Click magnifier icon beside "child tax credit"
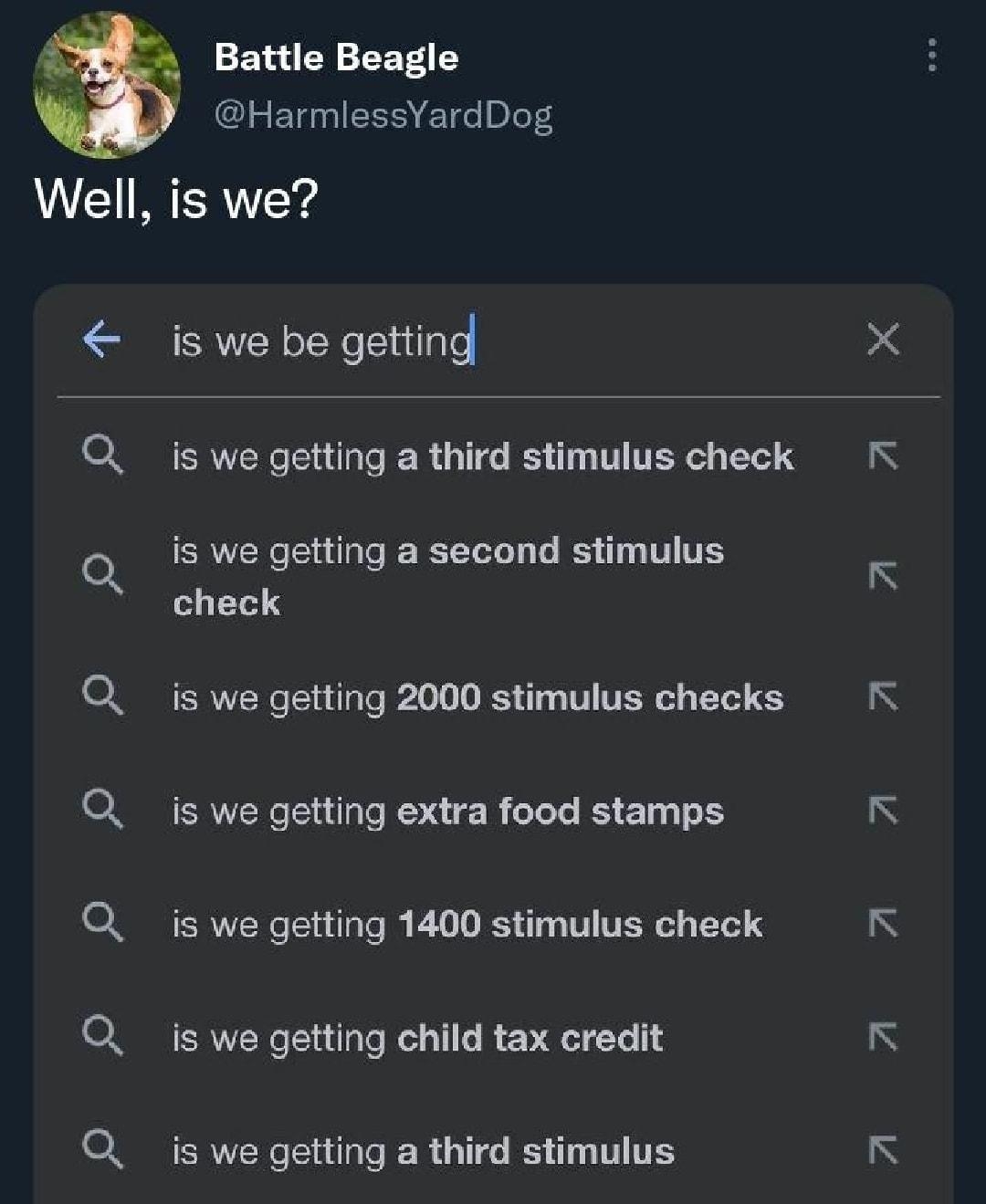The width and height of the screenshot is (986, 1204). click(103, 1037)
